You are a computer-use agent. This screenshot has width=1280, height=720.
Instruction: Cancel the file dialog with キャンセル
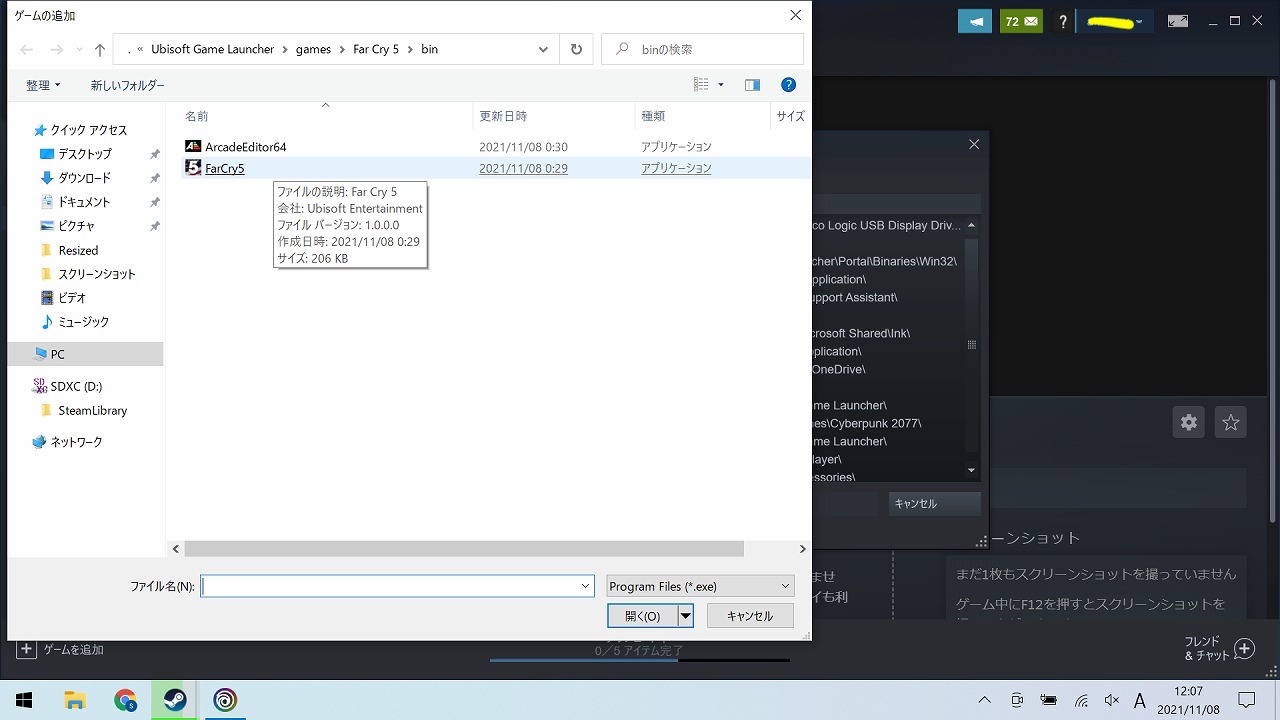pos(750,616)
